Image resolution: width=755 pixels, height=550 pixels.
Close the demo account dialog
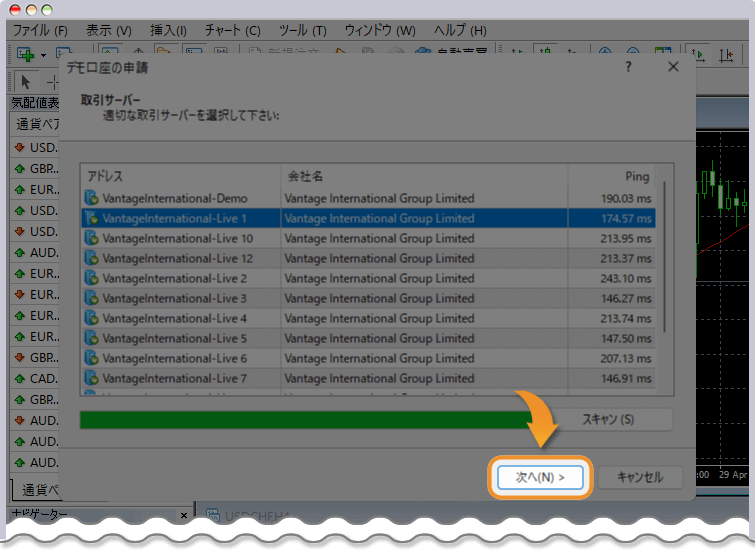coord(673,66)
